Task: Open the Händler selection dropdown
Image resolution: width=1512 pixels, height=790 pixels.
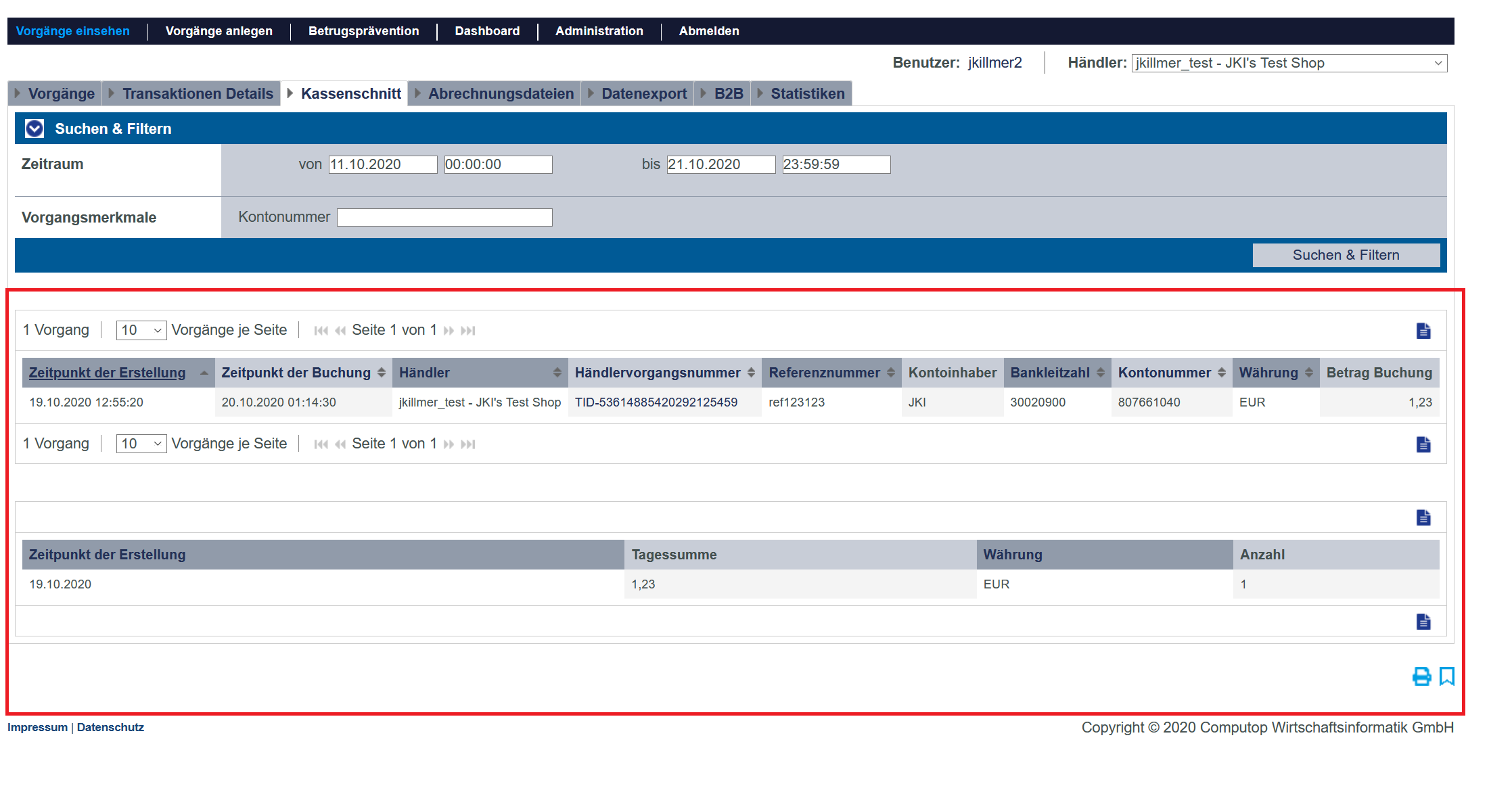Action: click(x=1289, y=63)
